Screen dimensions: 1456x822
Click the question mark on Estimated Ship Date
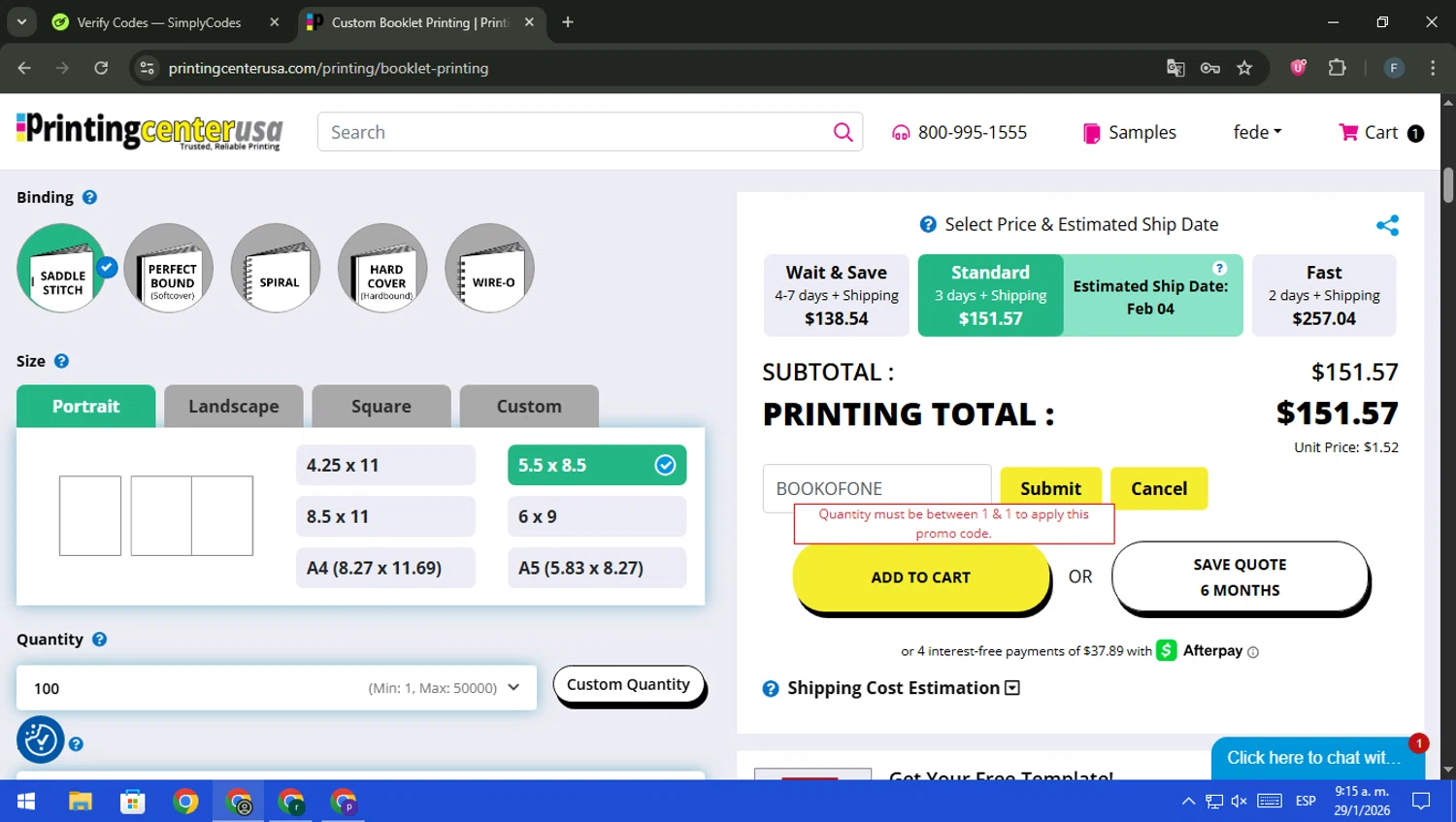[1220, 268]
